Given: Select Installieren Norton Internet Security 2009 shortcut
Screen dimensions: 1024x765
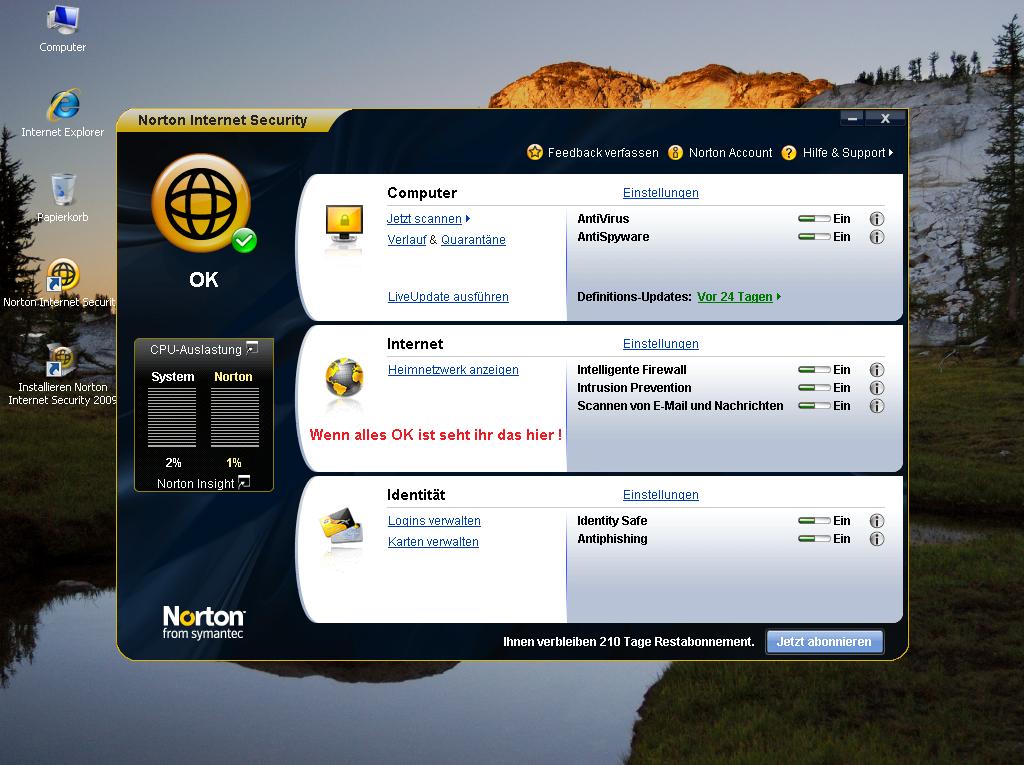Looking at the screenshot, I should pyautogui.click(x=63, y=374).
